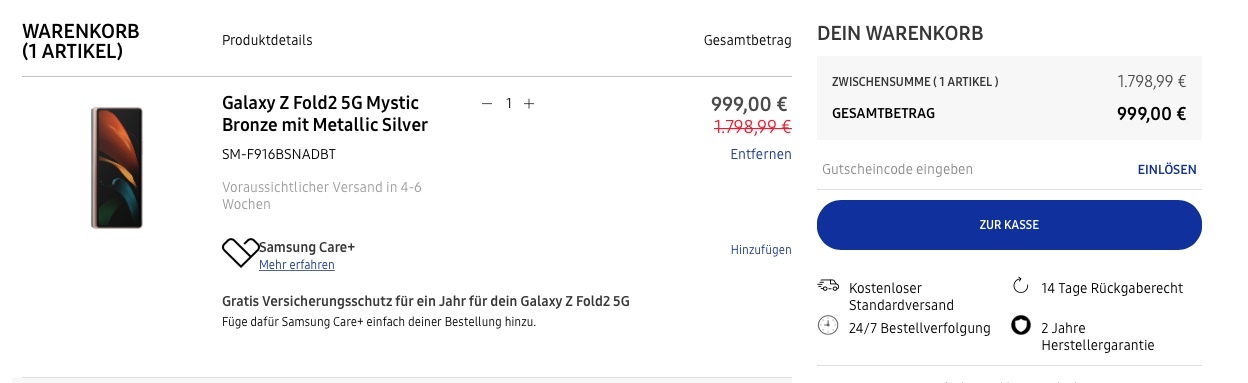Click the quantity value 1 field

tap(508, 104)
